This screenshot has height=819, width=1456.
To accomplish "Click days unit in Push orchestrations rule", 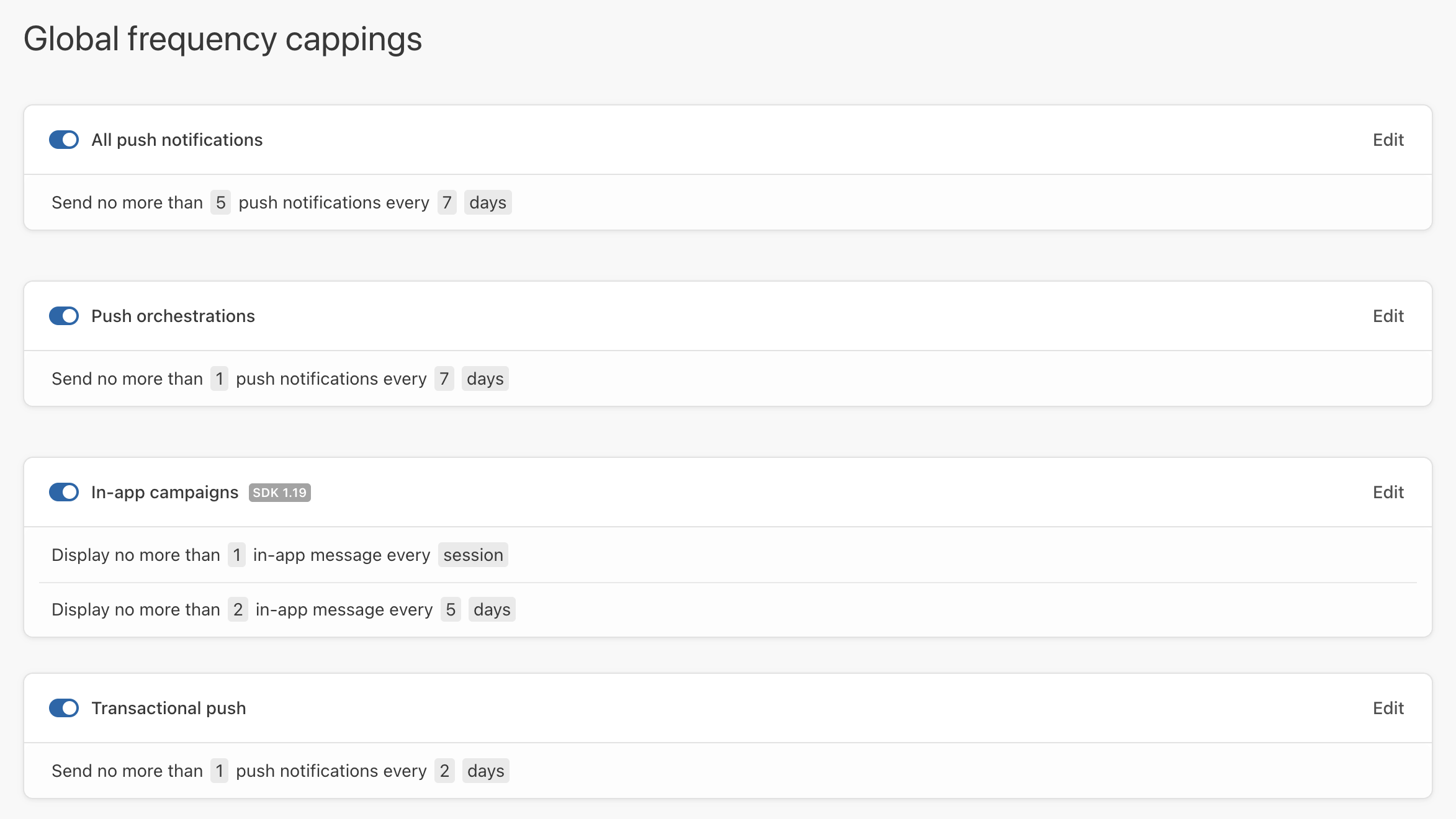I will point(485,378).
